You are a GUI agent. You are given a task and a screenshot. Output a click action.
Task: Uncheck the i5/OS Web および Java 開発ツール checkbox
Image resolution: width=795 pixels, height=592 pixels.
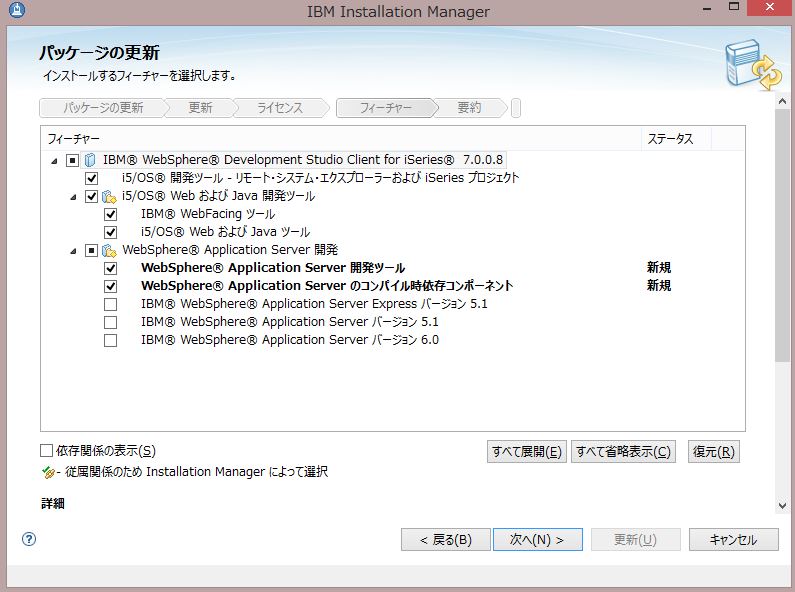pos(91,197)
